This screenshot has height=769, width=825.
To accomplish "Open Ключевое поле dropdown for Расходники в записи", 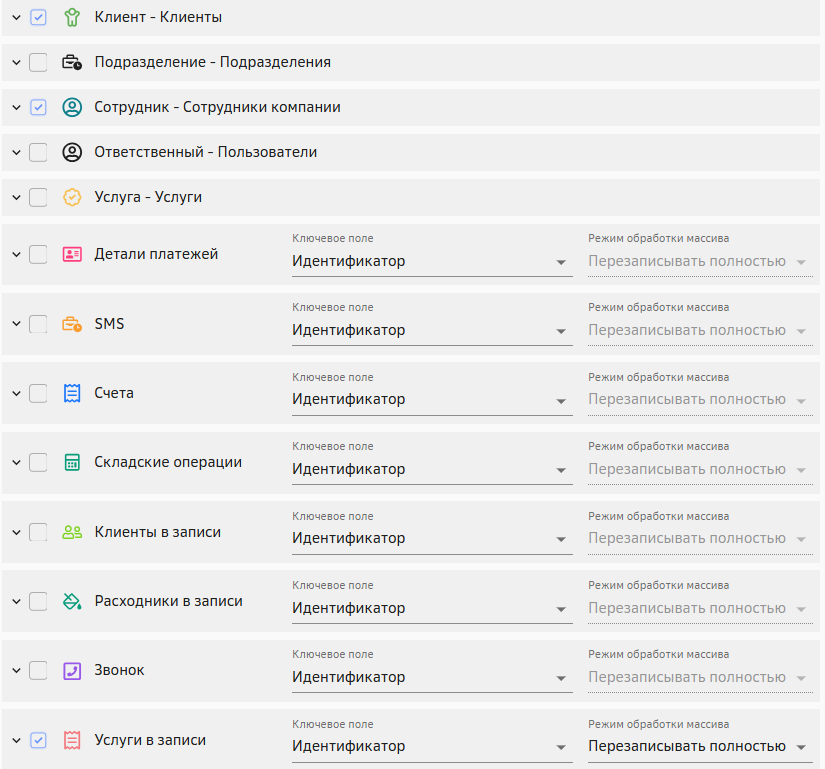I will tap(432, 608).
